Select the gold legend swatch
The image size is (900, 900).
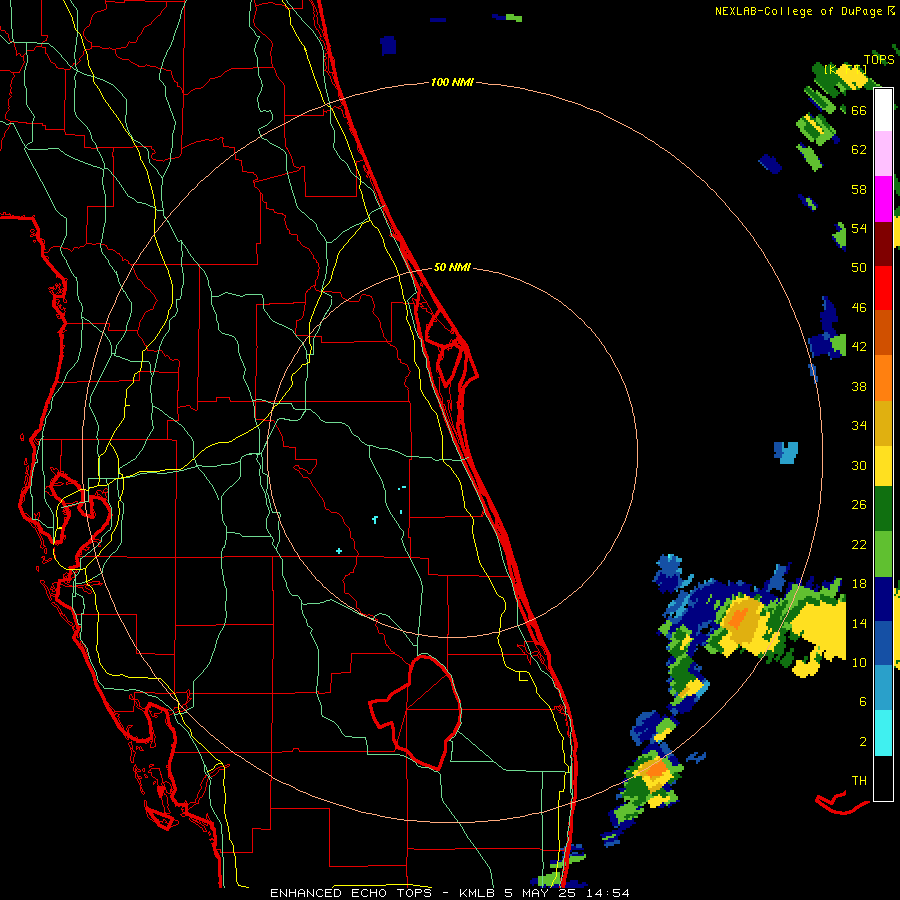(883, 423)
